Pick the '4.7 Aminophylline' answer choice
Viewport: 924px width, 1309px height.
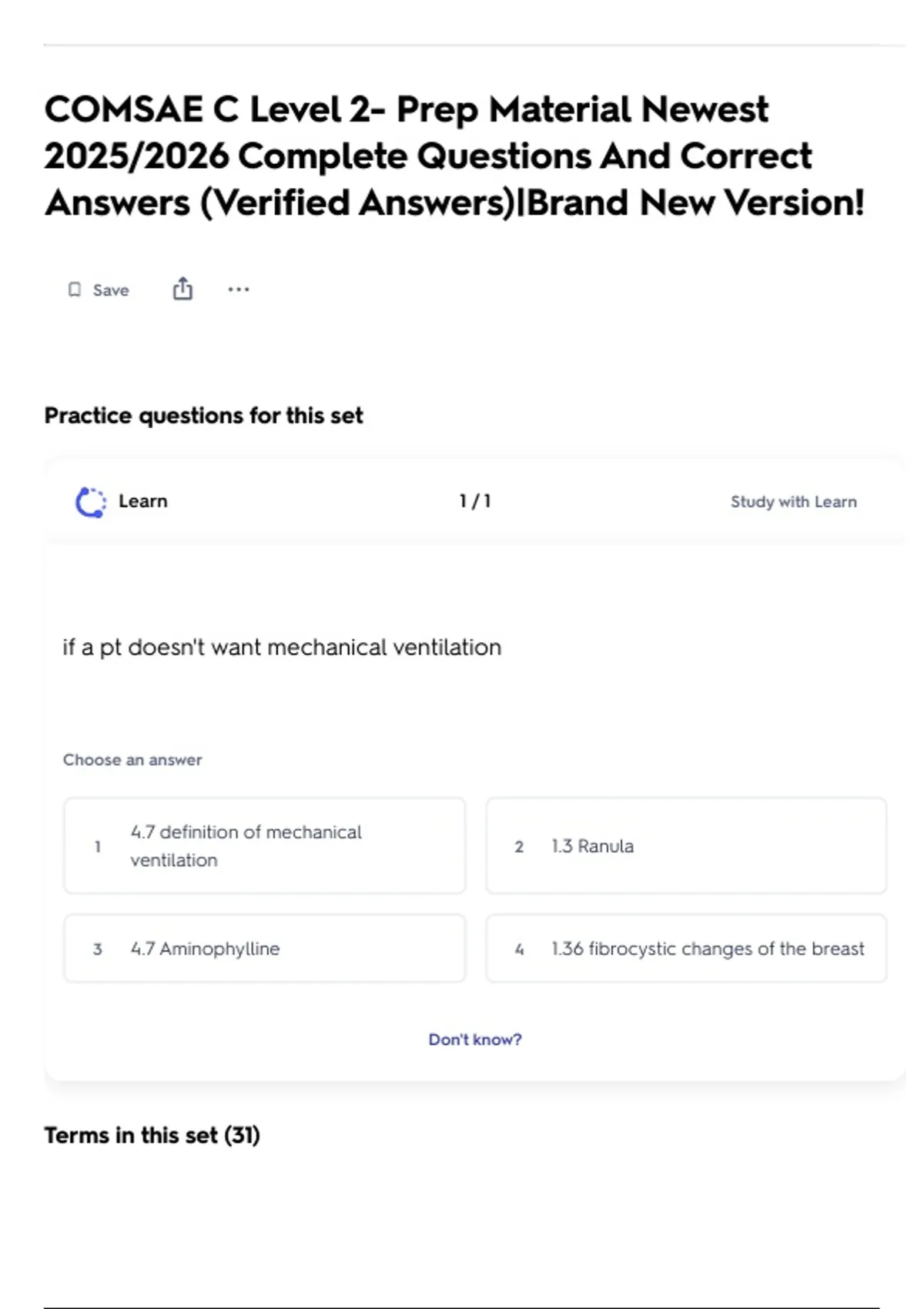tap(264, 949)
